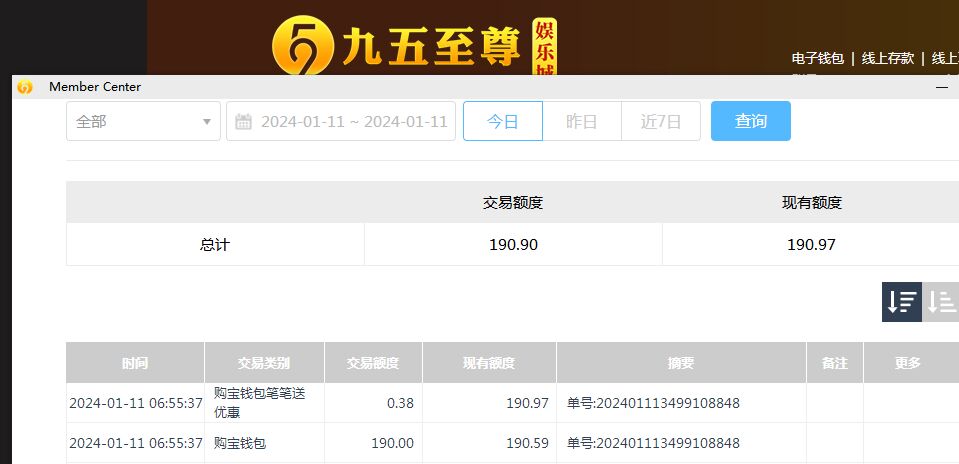The height and width of the screenshot is (464, 959).
Task: Click the 190.90 total transaction amount
Action: 513,245
